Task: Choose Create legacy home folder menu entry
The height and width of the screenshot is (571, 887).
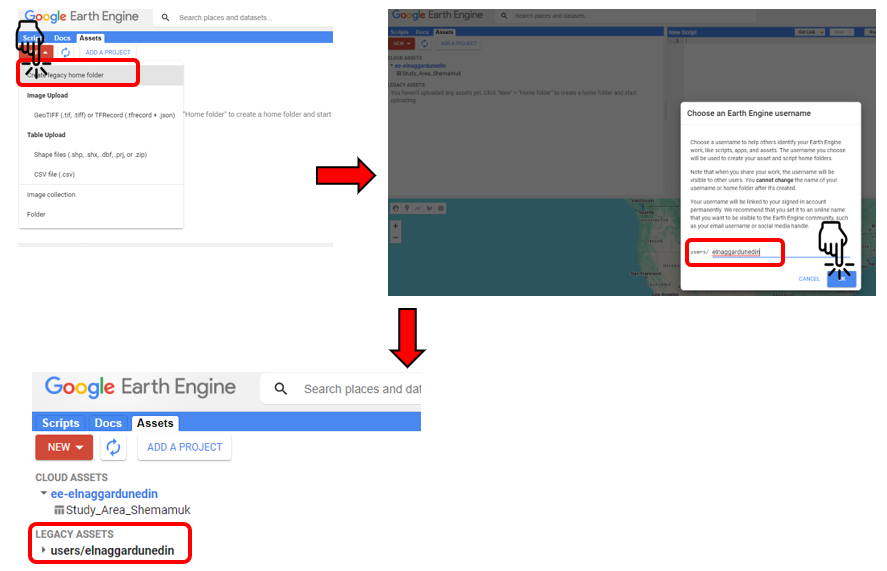Action: coord(101,75)
